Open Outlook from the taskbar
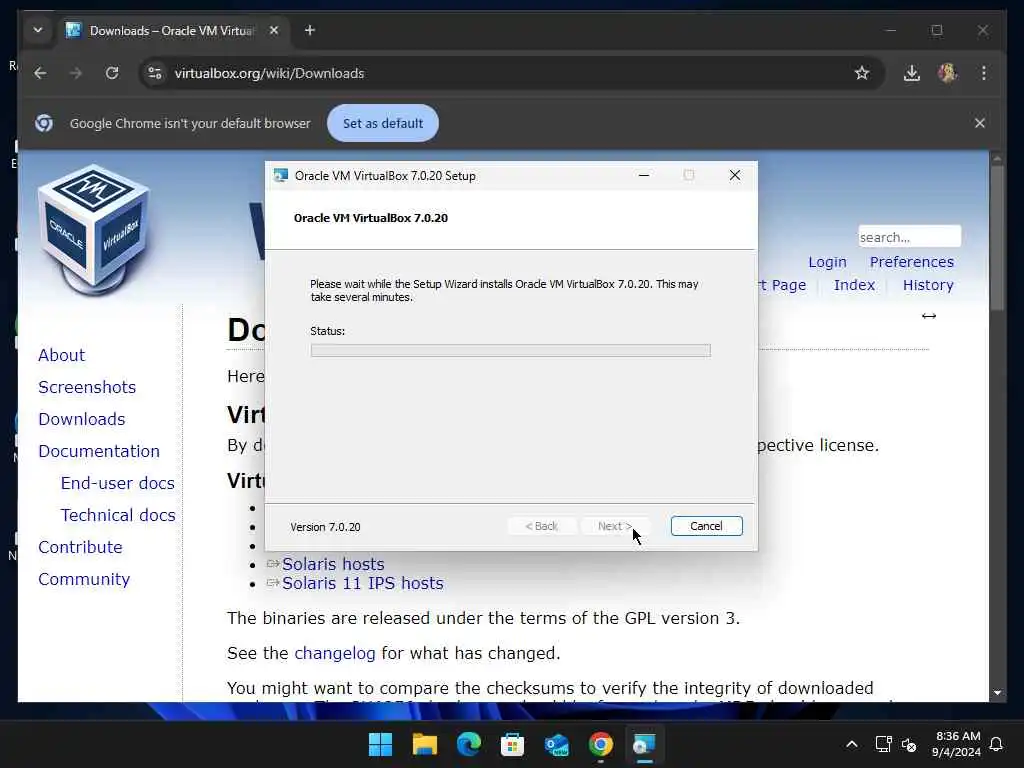This screenshot has height=768, width=1024. click(556, 744)
